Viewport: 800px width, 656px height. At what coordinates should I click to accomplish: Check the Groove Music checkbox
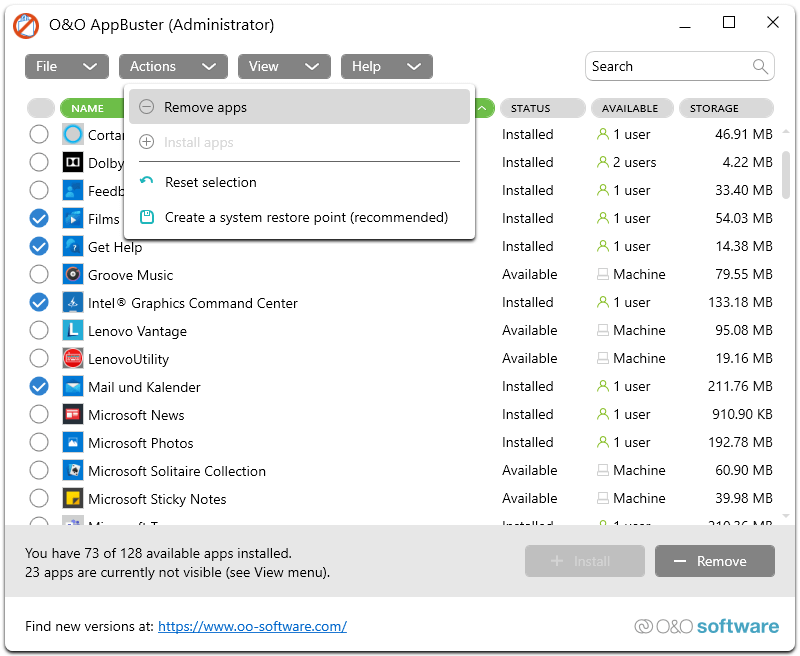tap(39, 275)
